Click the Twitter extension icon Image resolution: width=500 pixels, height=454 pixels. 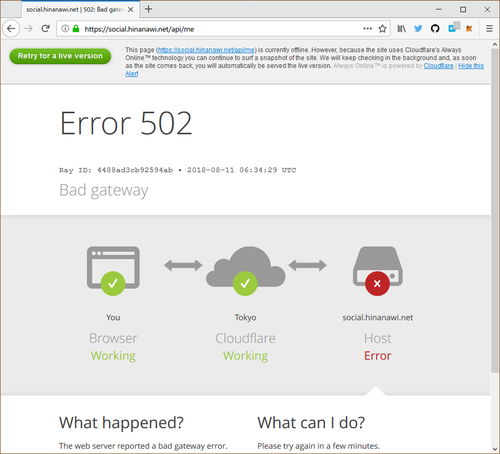click(x=418, y=29)
